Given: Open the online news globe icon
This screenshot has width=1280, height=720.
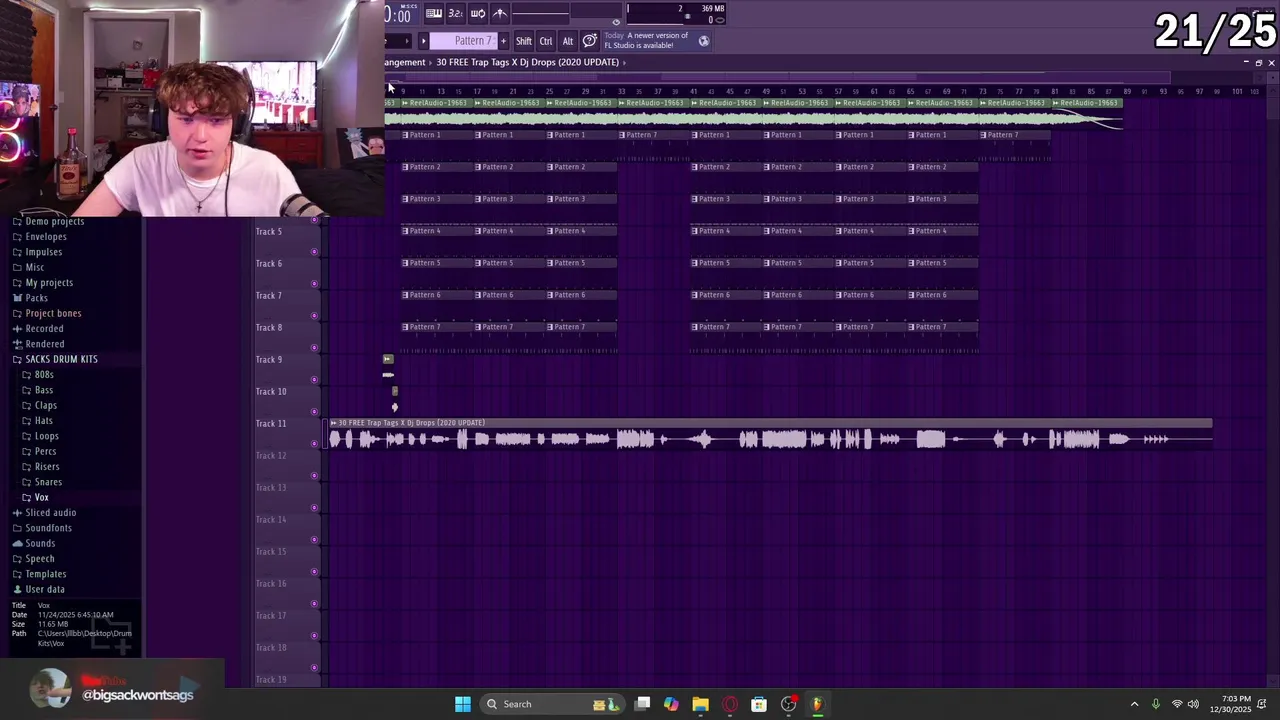Looking at the screenshot, I should click(x=704, y=41).
